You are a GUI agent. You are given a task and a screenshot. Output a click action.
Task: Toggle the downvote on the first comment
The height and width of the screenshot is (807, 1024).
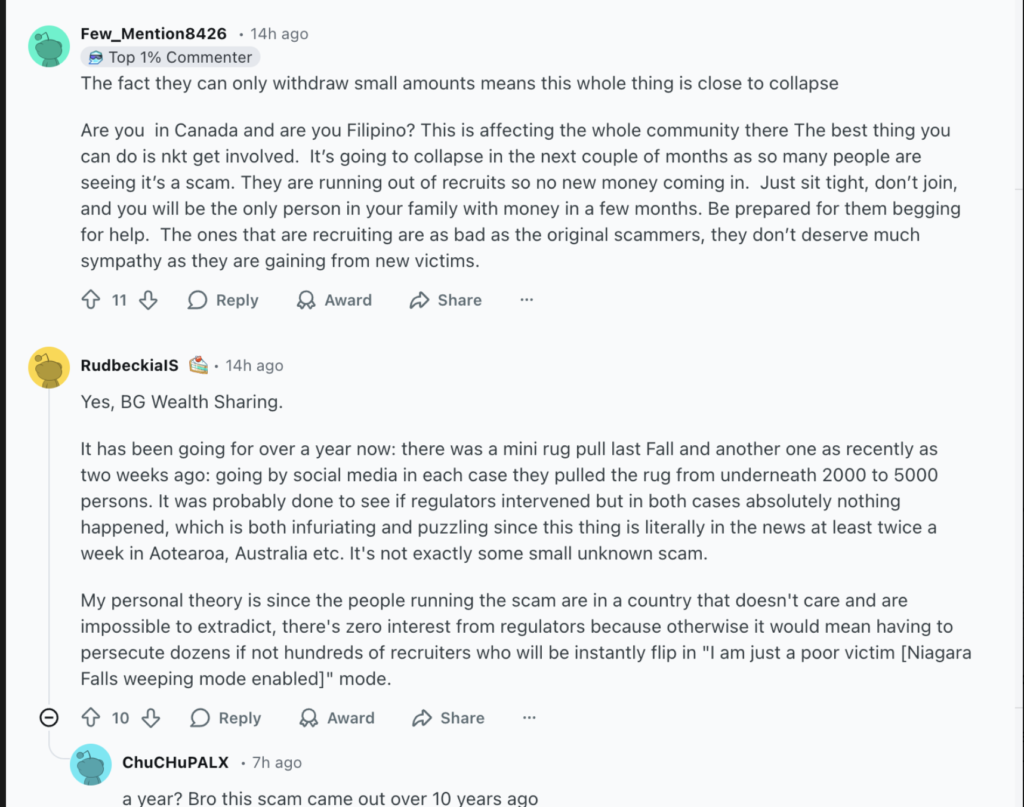(x=147, y=299)
